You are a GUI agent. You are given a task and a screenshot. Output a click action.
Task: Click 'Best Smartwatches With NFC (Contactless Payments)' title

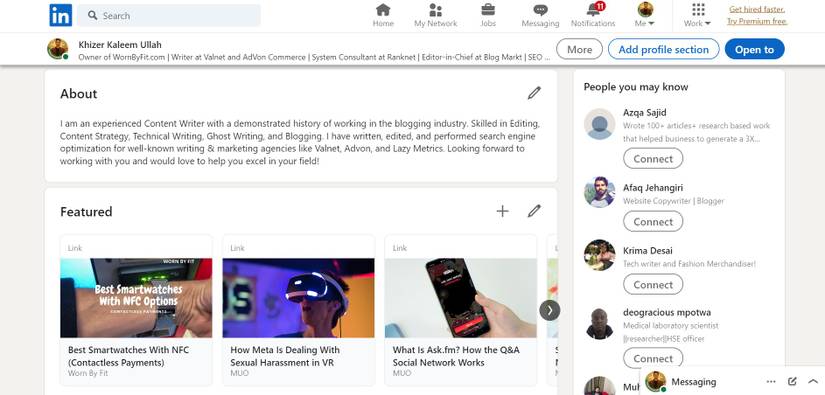tap(128, 356)
